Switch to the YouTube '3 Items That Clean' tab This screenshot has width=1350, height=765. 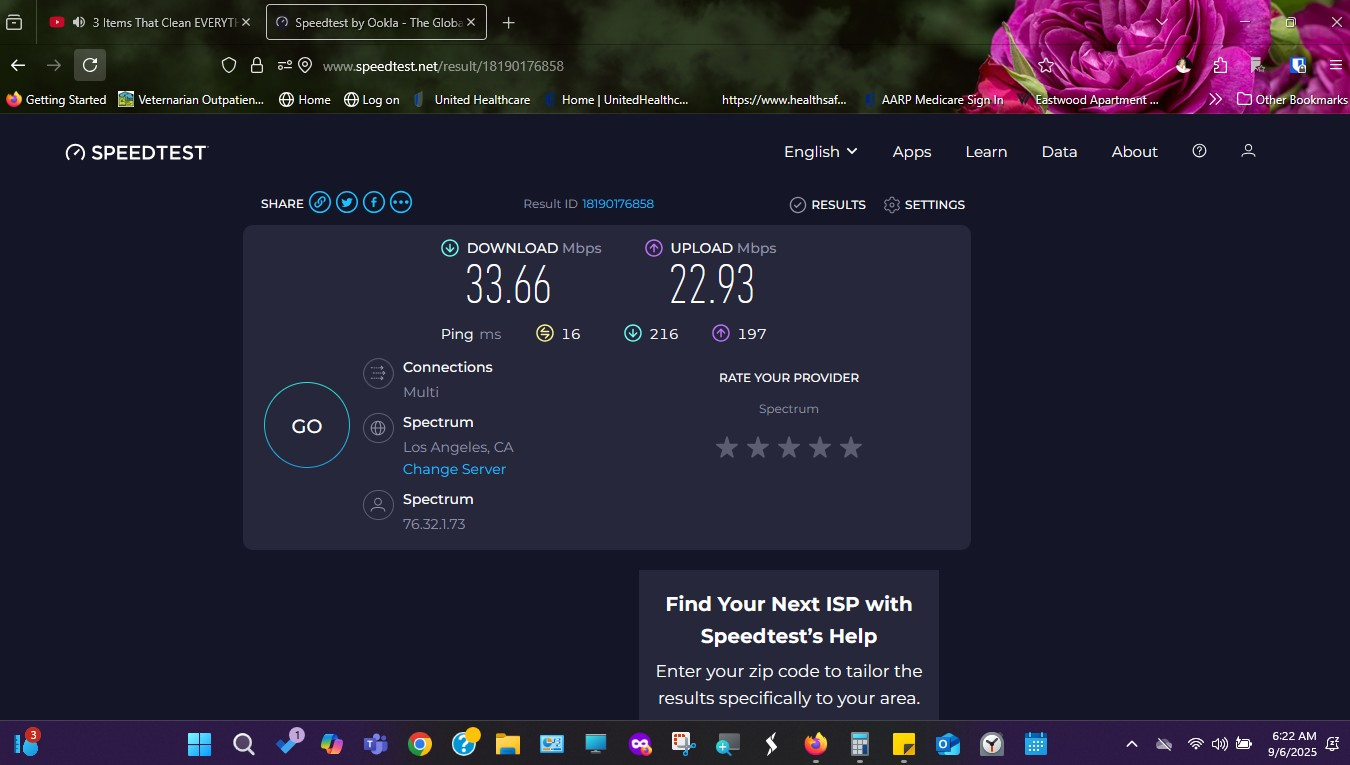(x=149, y=22)
